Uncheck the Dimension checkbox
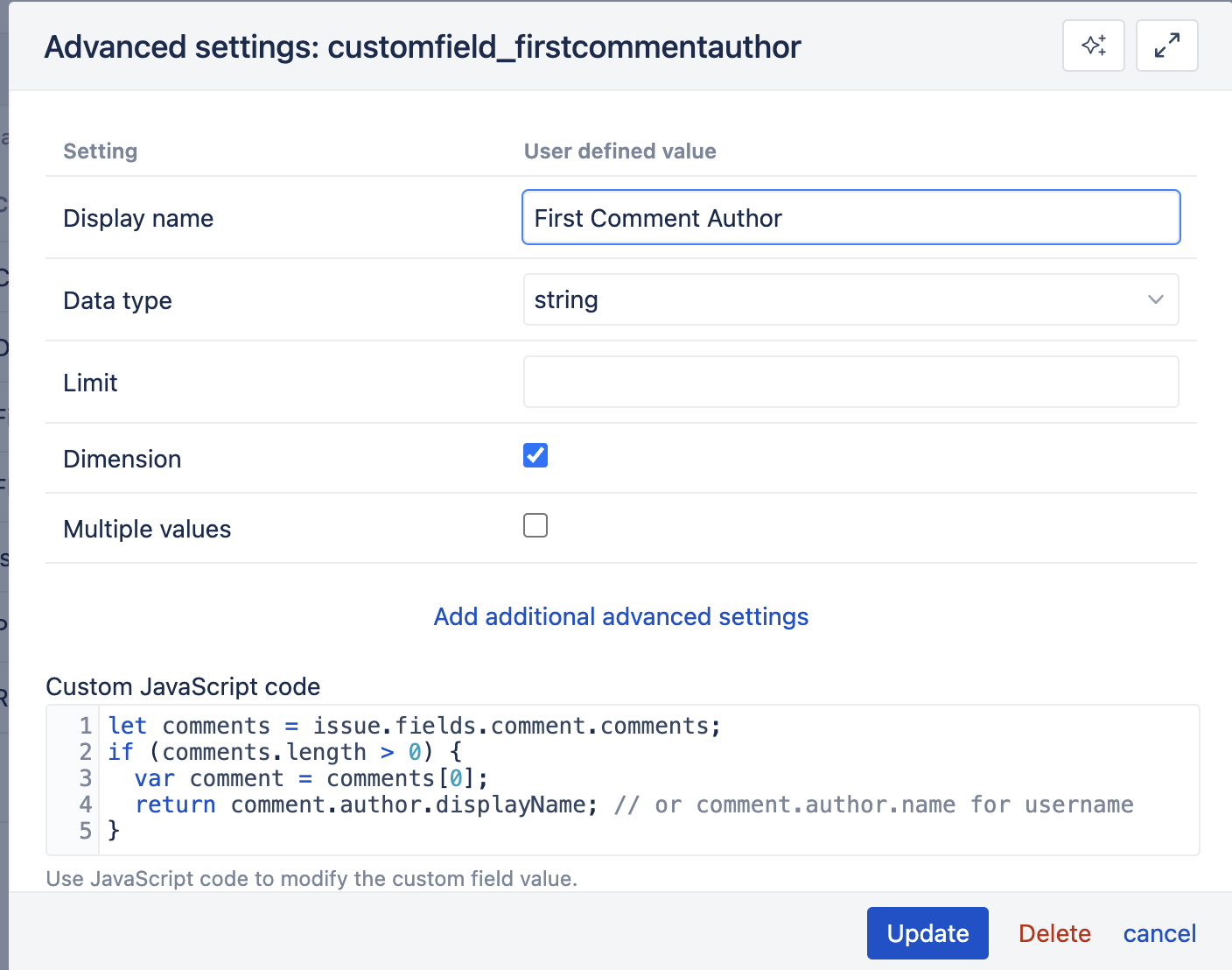 click(535, 455)
